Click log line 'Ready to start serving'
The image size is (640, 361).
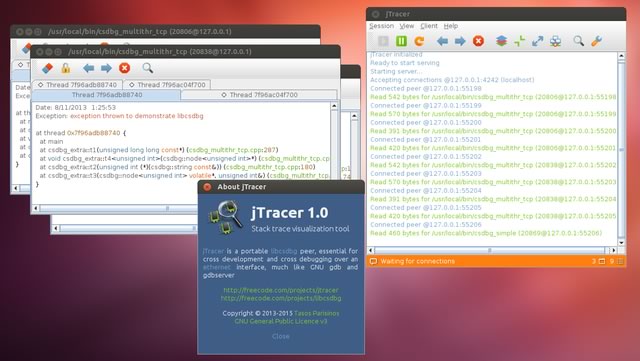click(404, 62)
